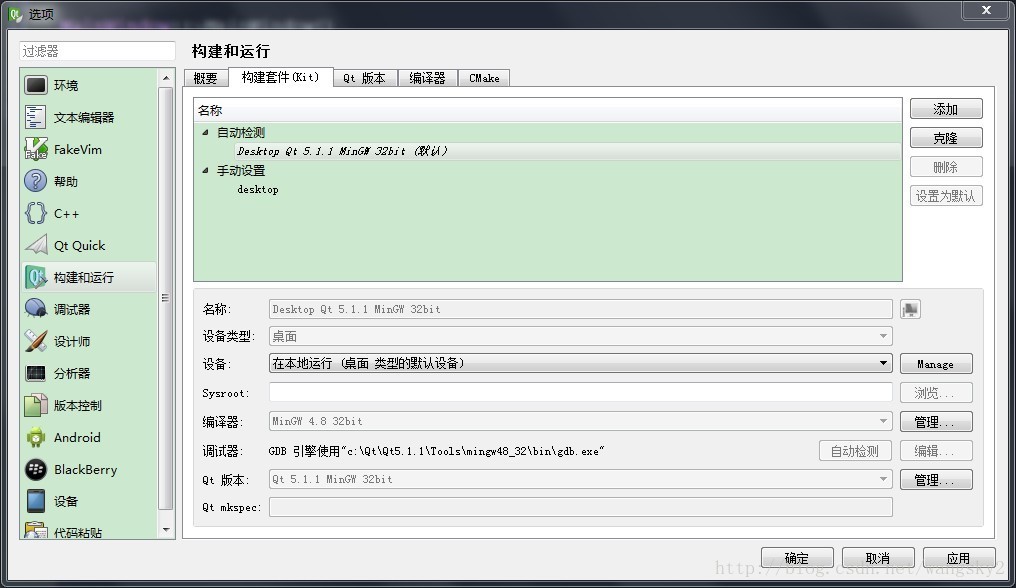This screenshot has width=1016, height=588.
Task: Click the 帮助 question mark icon
Action: [36, 181]
